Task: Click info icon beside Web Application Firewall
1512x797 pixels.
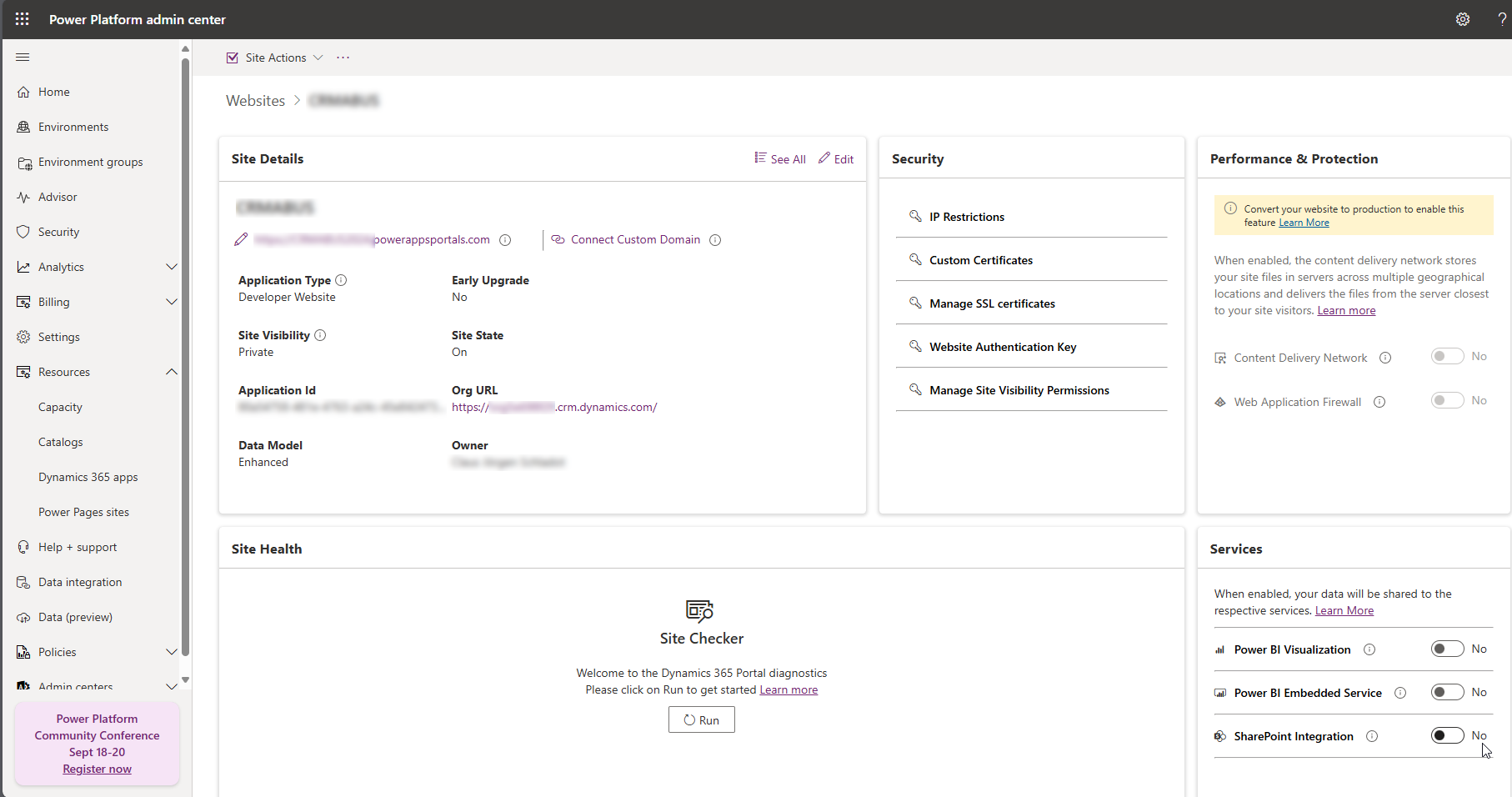Action: pos(1379,402)
